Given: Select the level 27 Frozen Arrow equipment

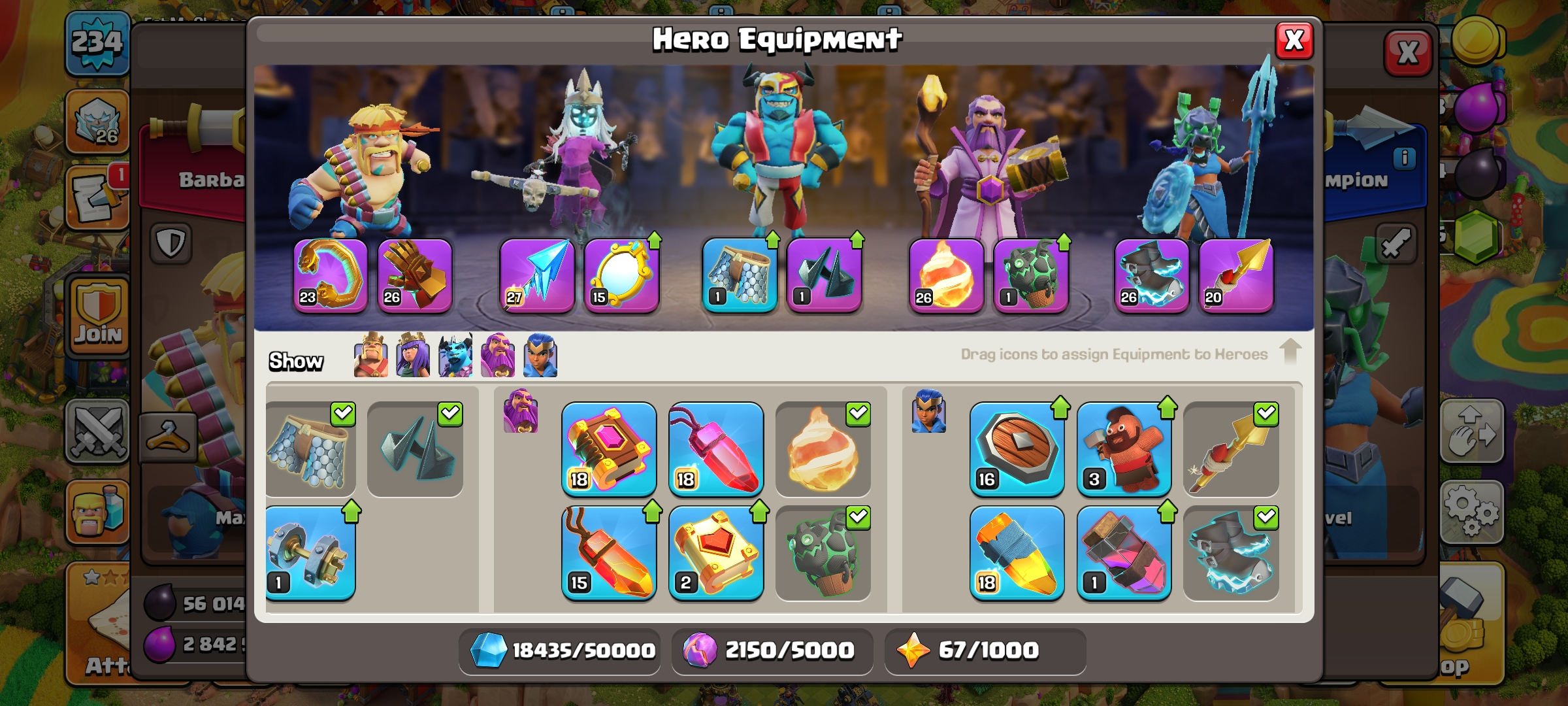Looking at the screenshot, I should pos(537,275).
